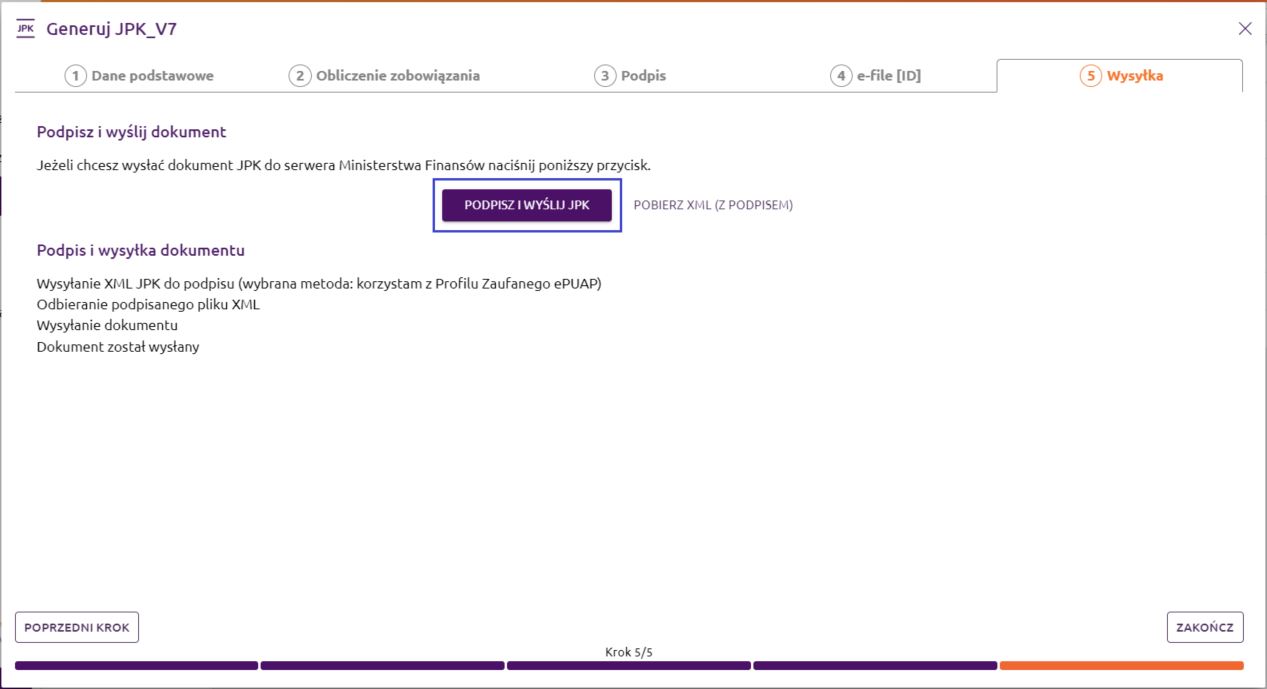Finish the wizard with Zakończ

1205,627
